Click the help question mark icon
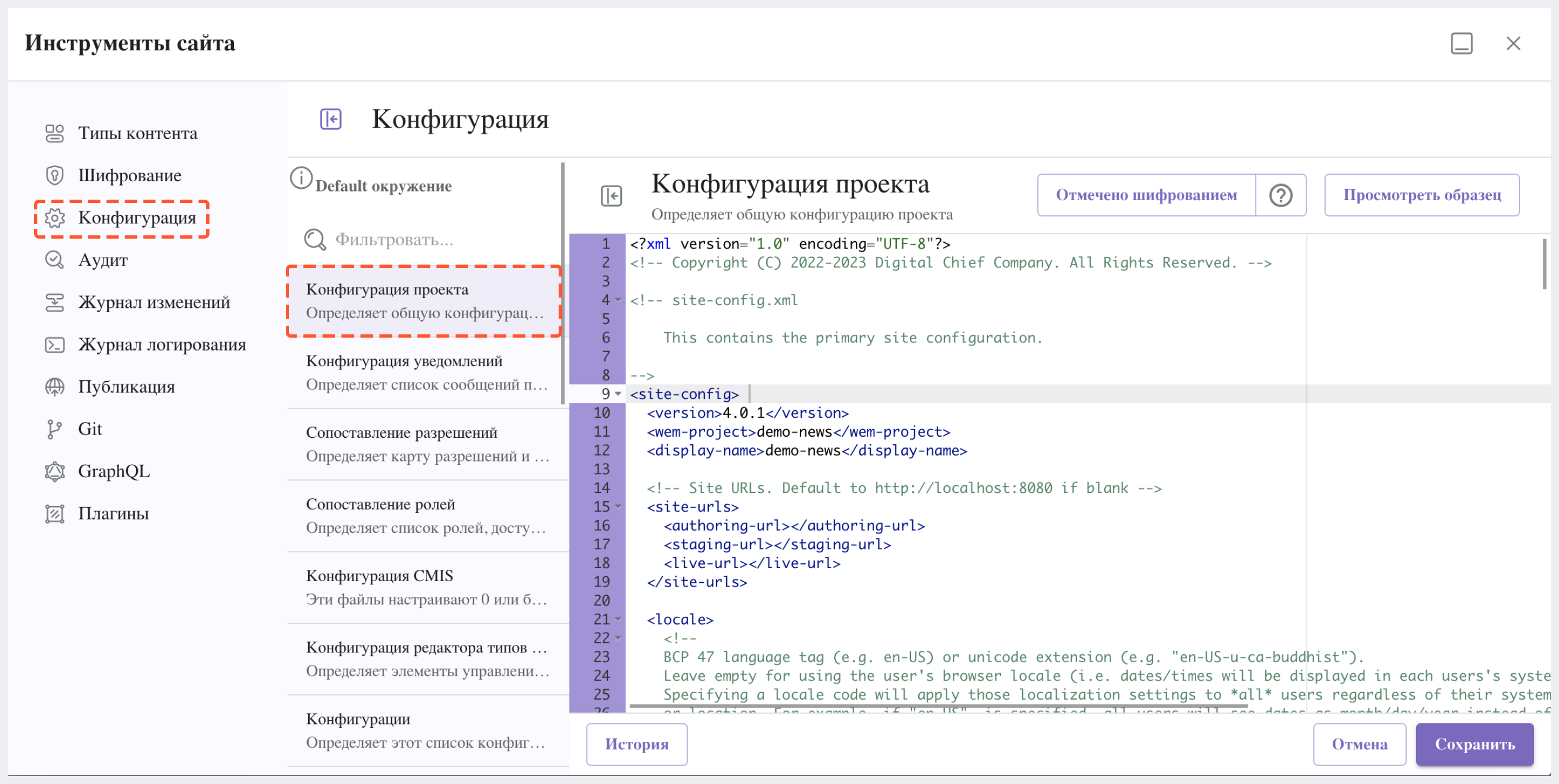The height and width of the screenshot is (784, 1559). coord(1281,195)
